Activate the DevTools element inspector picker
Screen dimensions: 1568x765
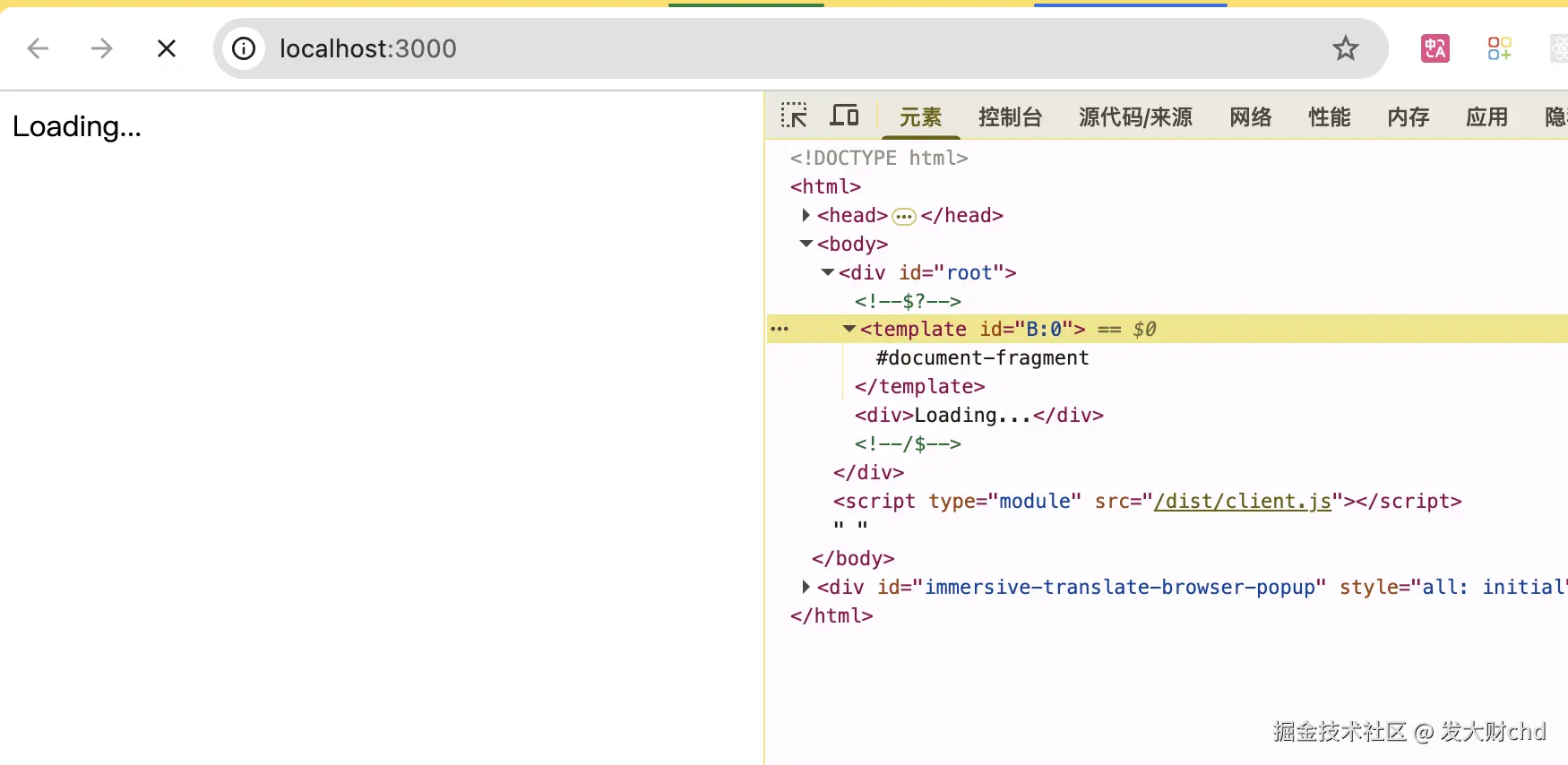pyautogui.click(x=794, y=116)
